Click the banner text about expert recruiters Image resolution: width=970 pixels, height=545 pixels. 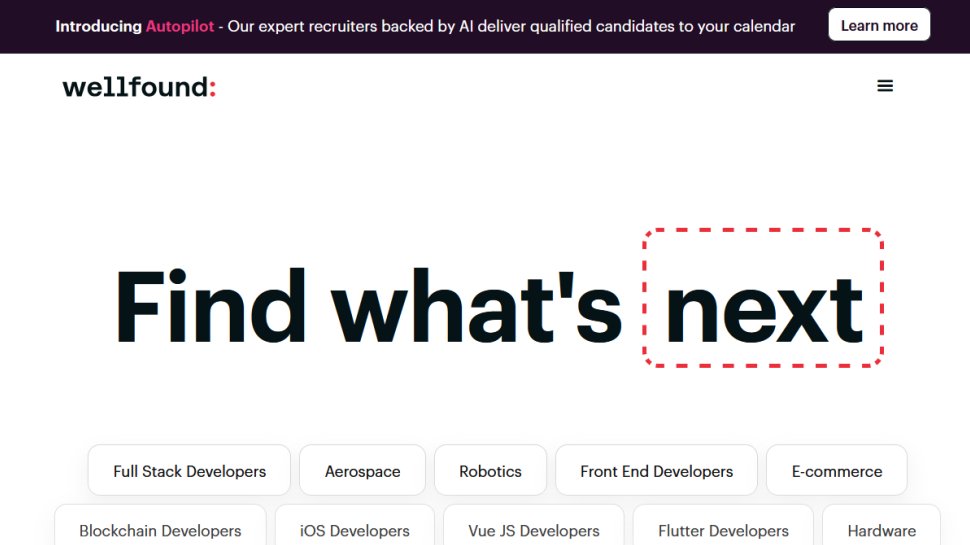511,26
